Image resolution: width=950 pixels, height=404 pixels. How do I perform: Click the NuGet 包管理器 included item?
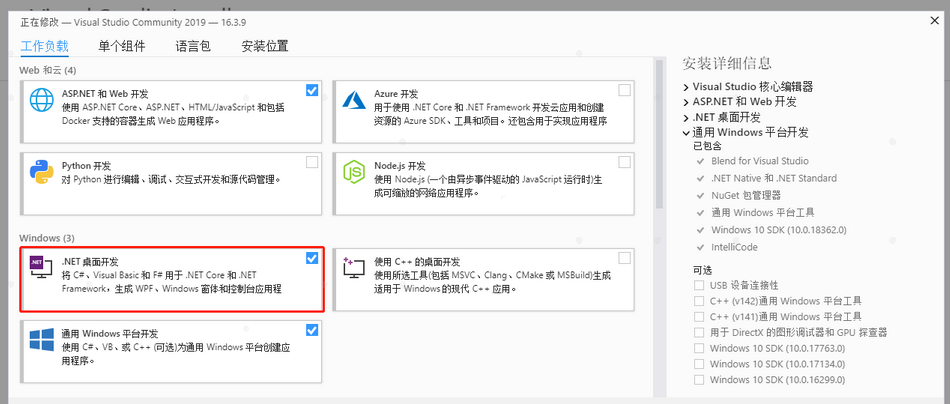tap(746, 195)
